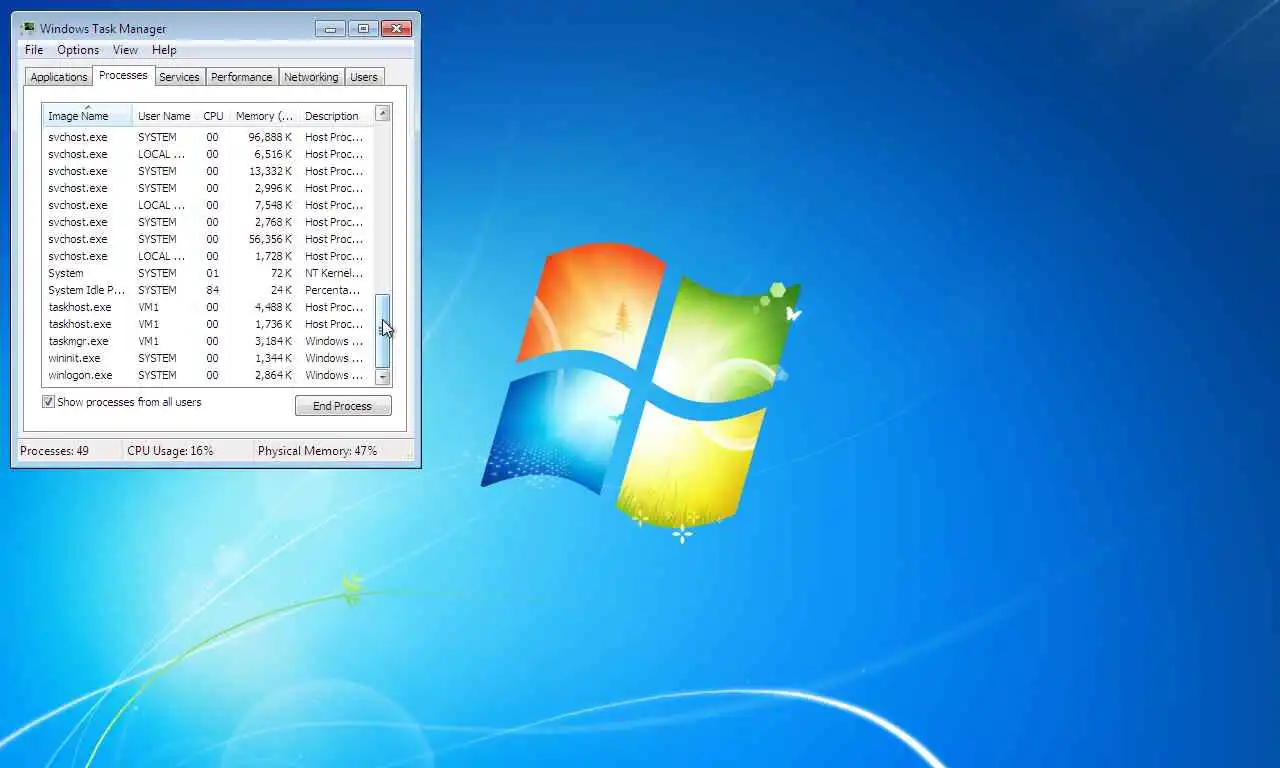Click the Physical Memory: 47% status entry

tap(317, 451)
